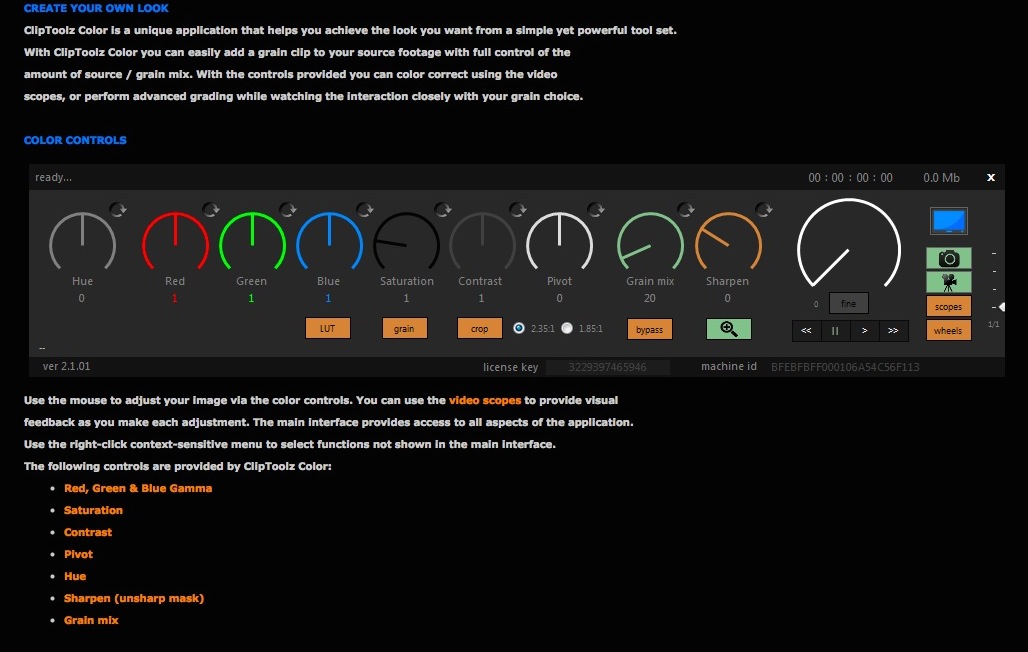Click the Hue knob dial
Image resolution: width=1028 pixels, height=652 pixels.
83,241
